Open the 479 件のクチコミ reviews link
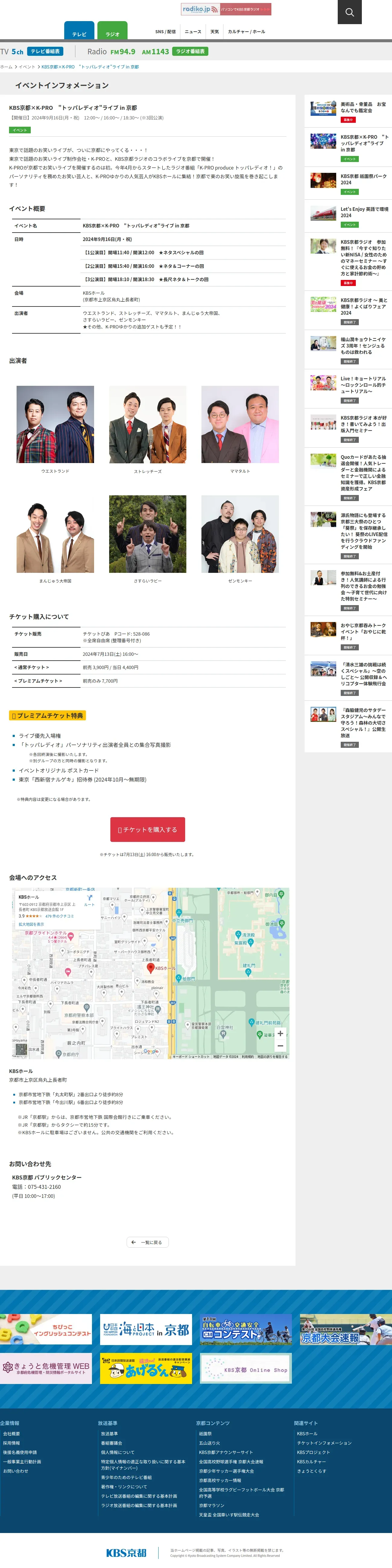392x1568 pixels. click(x=59, y=916)
